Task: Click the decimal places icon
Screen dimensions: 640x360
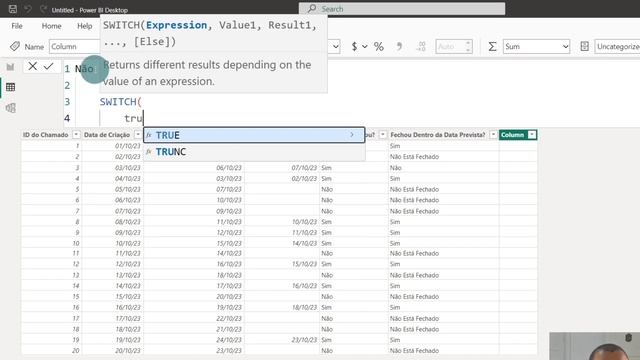Action: (421, 47)
